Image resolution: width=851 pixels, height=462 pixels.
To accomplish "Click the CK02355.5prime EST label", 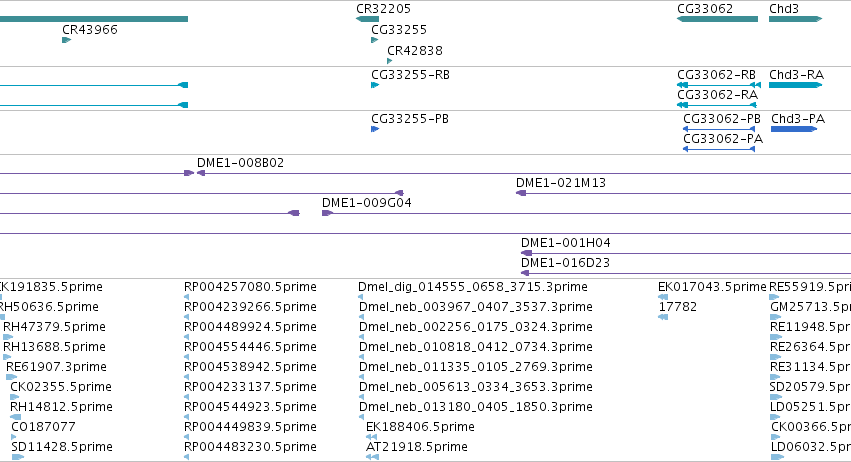I will tap(61, 387).
